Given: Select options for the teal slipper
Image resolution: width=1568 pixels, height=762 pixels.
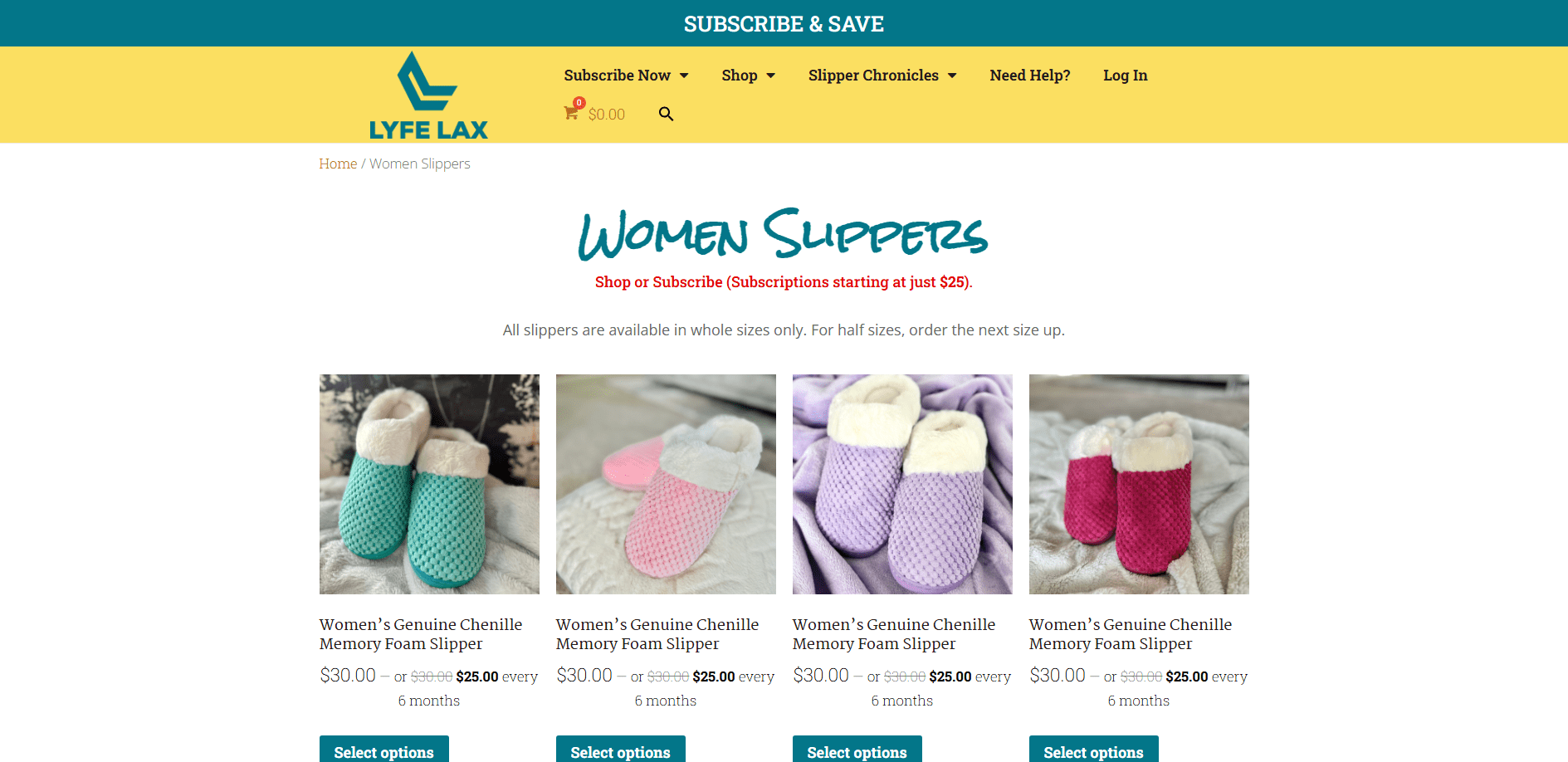Looking at the screenshot, I should click(384, 750).
